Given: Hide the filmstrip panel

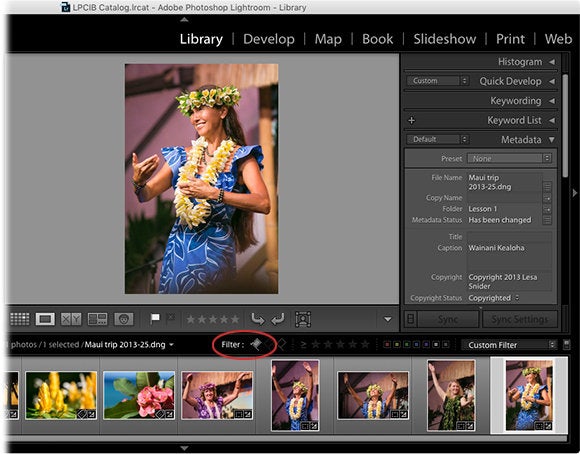Looking at the screenshot, I should pyautogui.click(x=184, y=448).
